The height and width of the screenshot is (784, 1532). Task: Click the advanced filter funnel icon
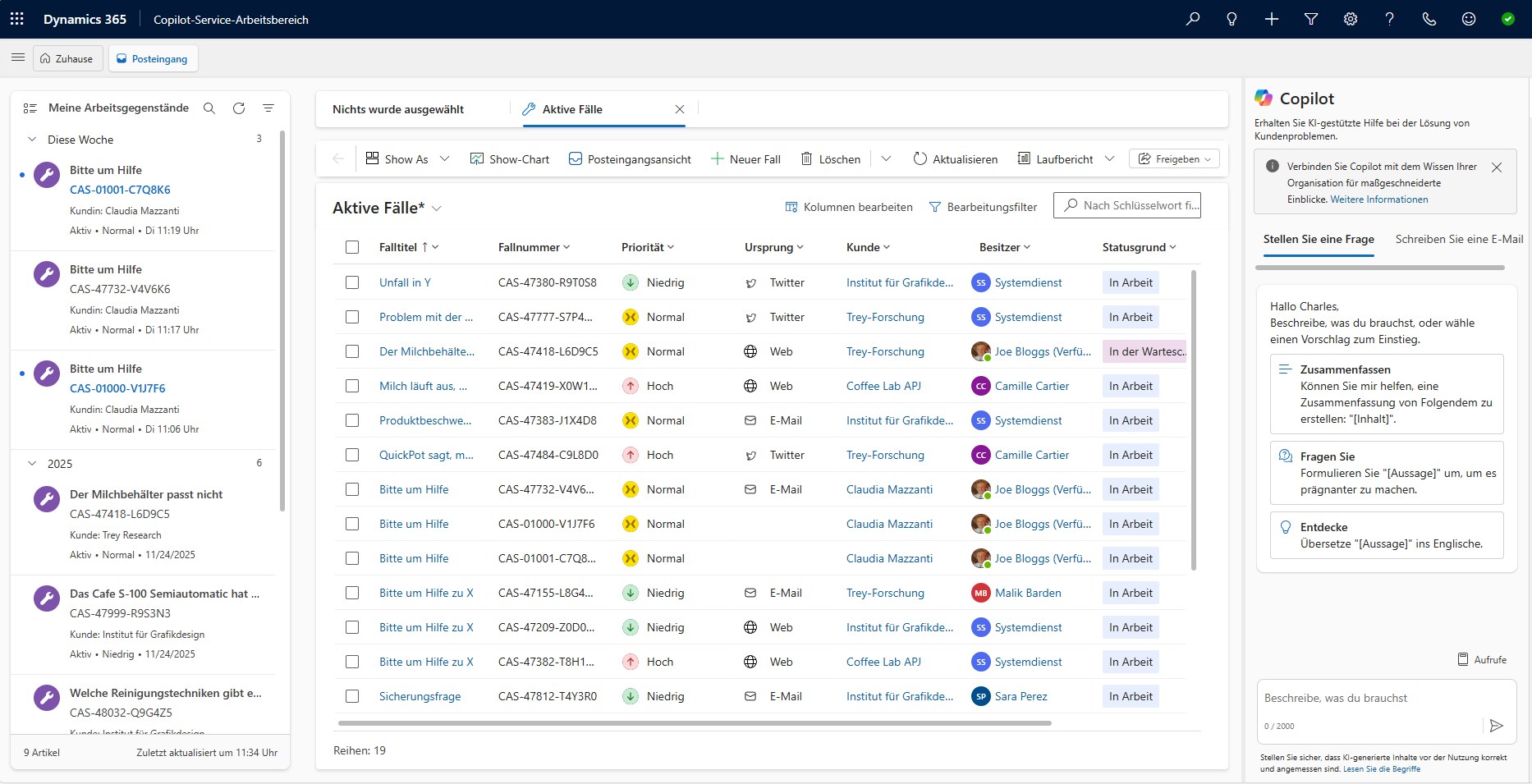click(x=1311, y=19)
